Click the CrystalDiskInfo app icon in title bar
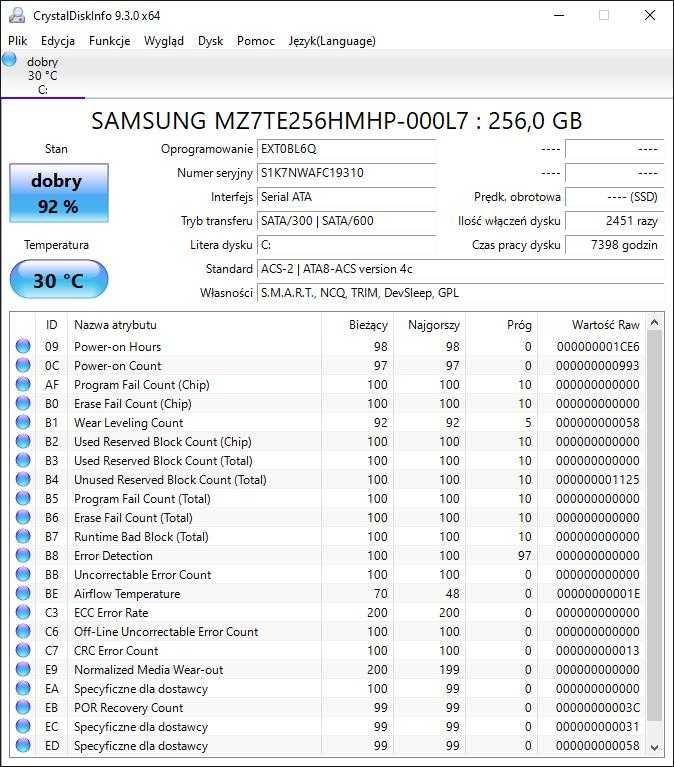Screen dimensions: 674x767 [17, 15]
